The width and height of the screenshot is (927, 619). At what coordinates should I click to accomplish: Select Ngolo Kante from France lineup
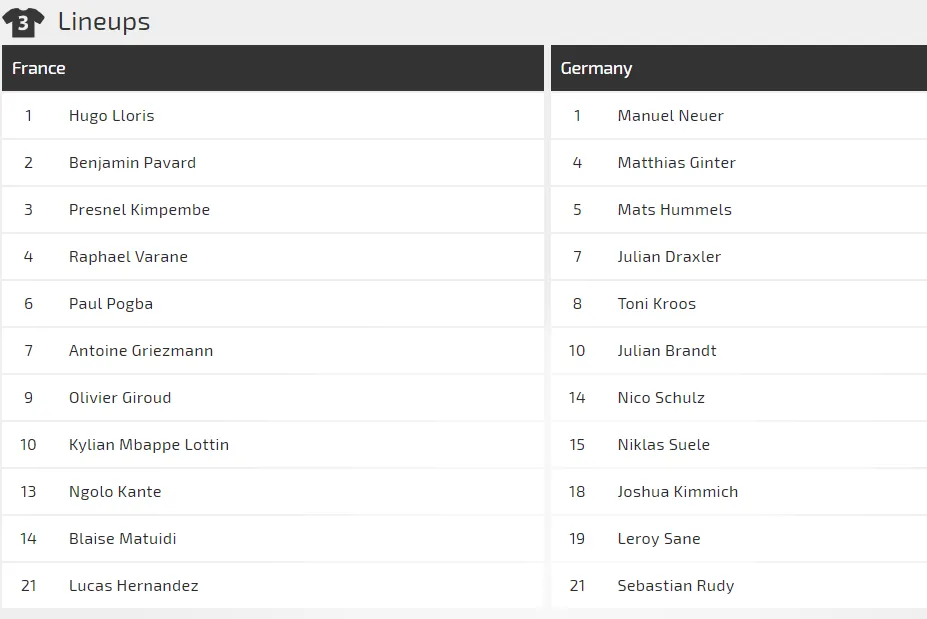(115, 492)
